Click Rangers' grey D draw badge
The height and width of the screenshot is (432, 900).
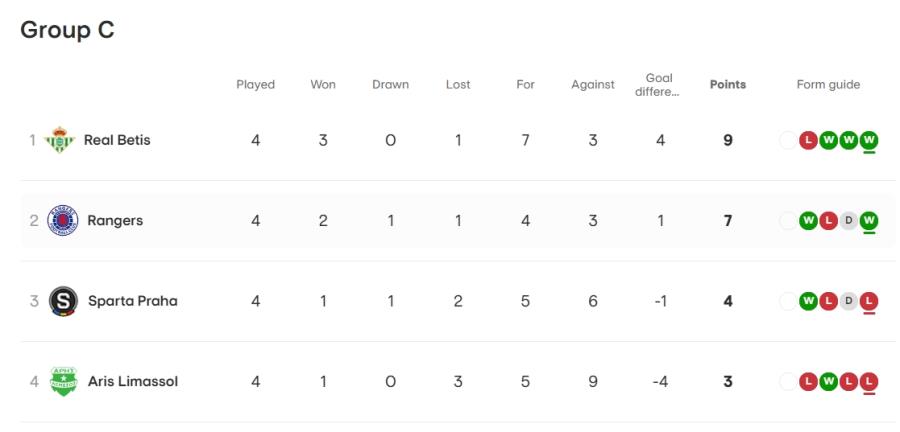click(849, 220)
